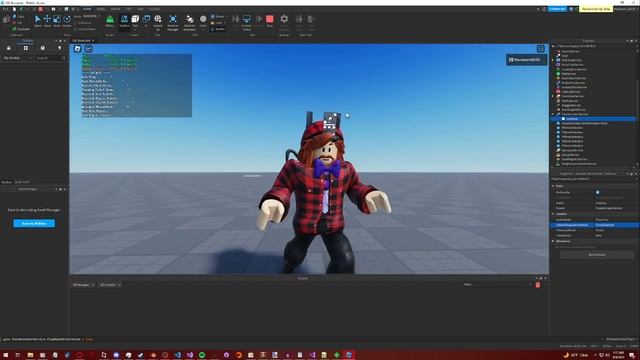
Task: Click the Collaborate button
Action: click(557, 9)
